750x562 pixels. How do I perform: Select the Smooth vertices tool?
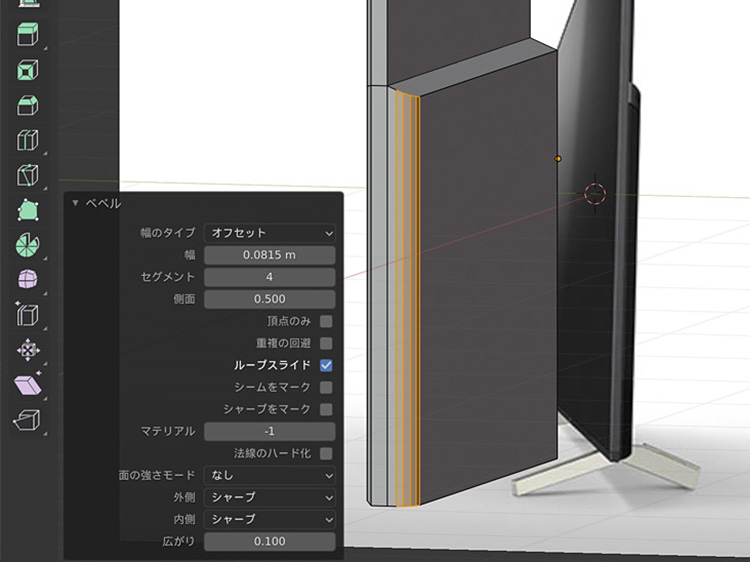pos(28,280)
